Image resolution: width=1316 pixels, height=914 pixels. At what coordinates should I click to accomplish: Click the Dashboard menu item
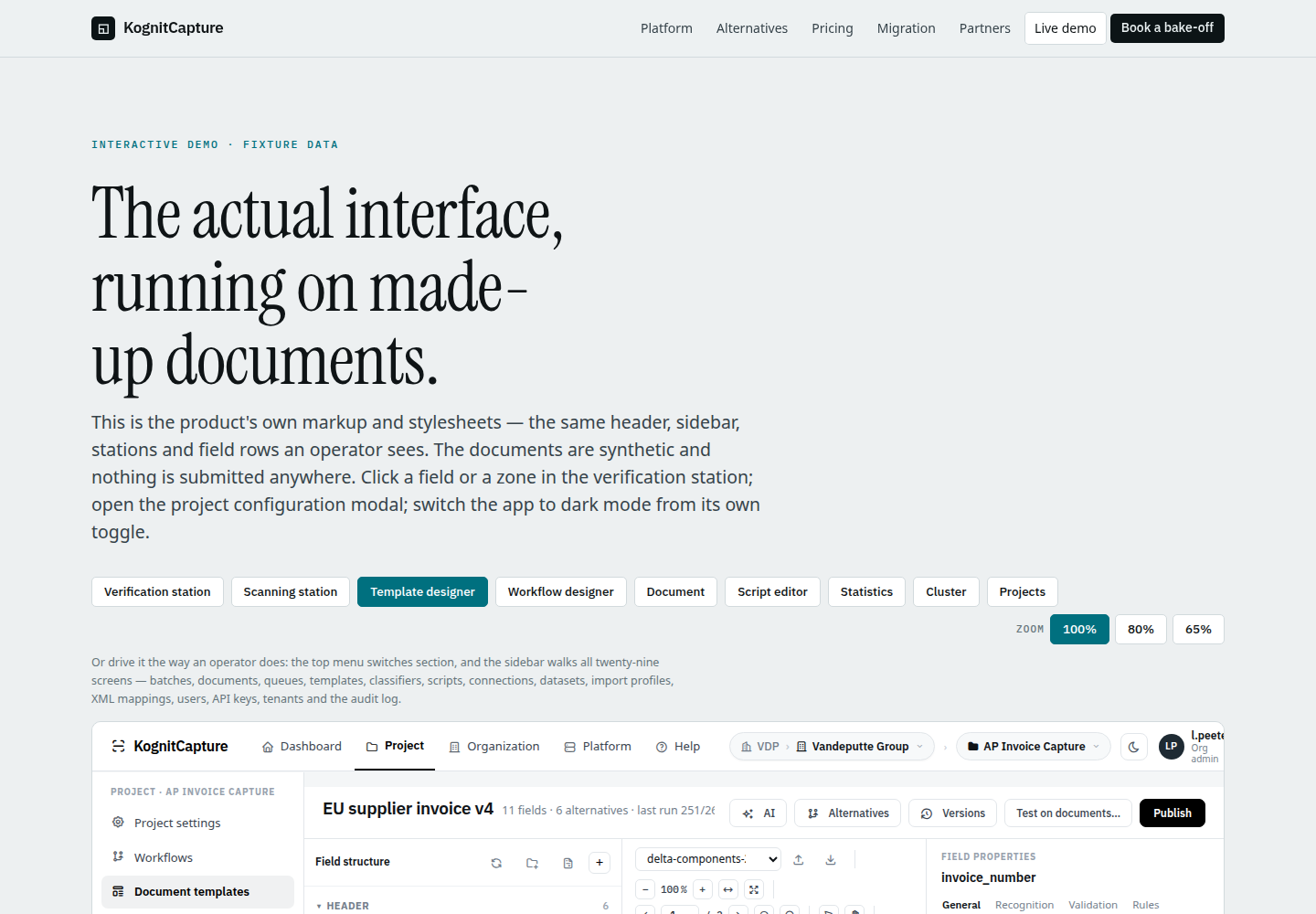(302, 747)
